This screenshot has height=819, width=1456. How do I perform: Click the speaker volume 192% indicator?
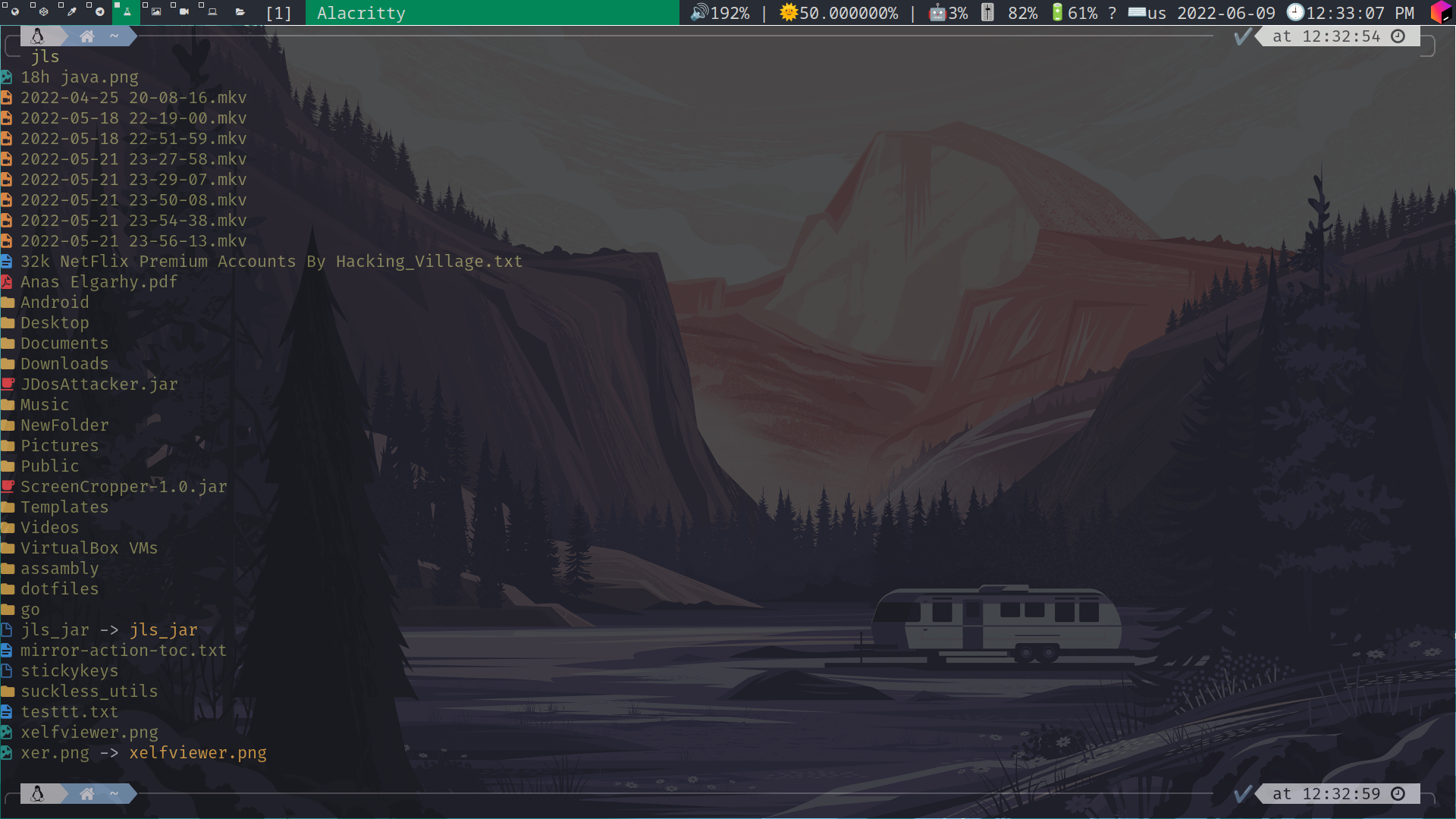720,13
